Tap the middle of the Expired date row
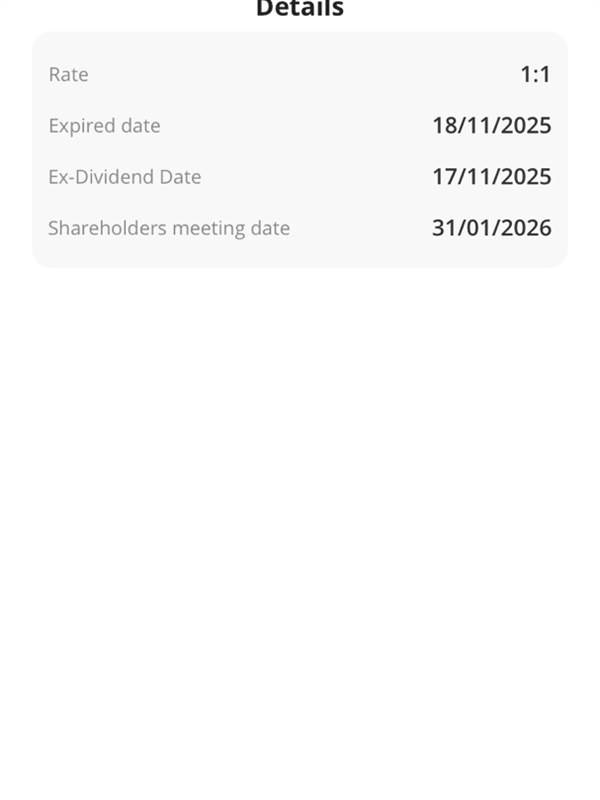The width and height of the screenshot is (600, 800). (x=300, y=126)
